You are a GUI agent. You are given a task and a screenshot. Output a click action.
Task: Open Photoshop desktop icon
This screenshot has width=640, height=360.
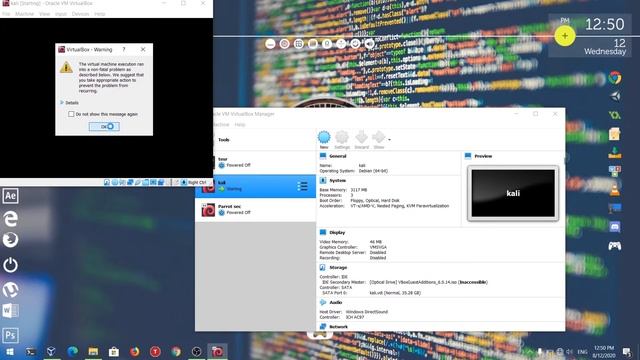[10, 335]
